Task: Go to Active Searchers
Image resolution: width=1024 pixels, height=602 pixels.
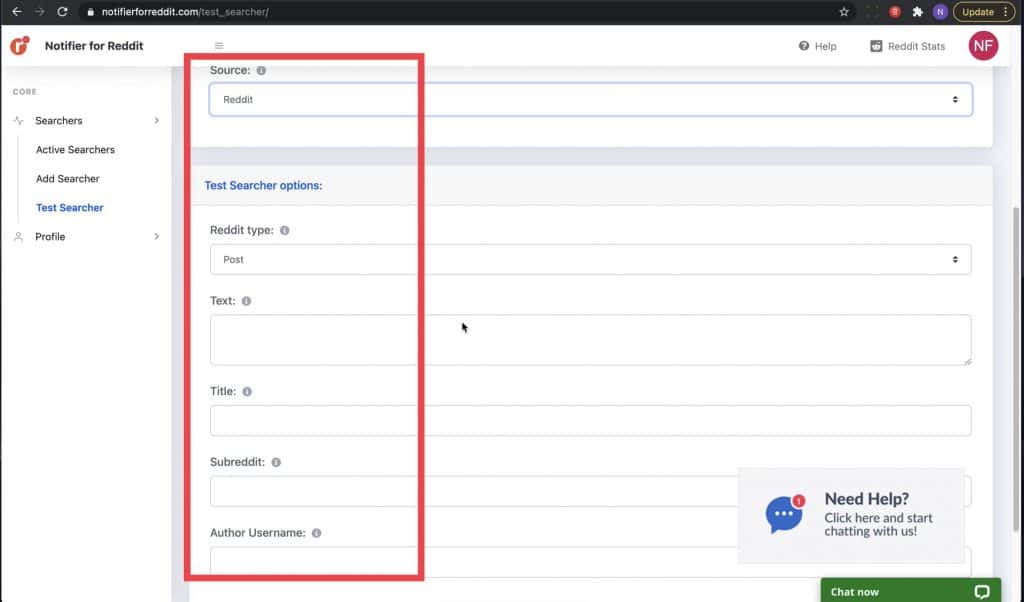Action: [75, 150]
